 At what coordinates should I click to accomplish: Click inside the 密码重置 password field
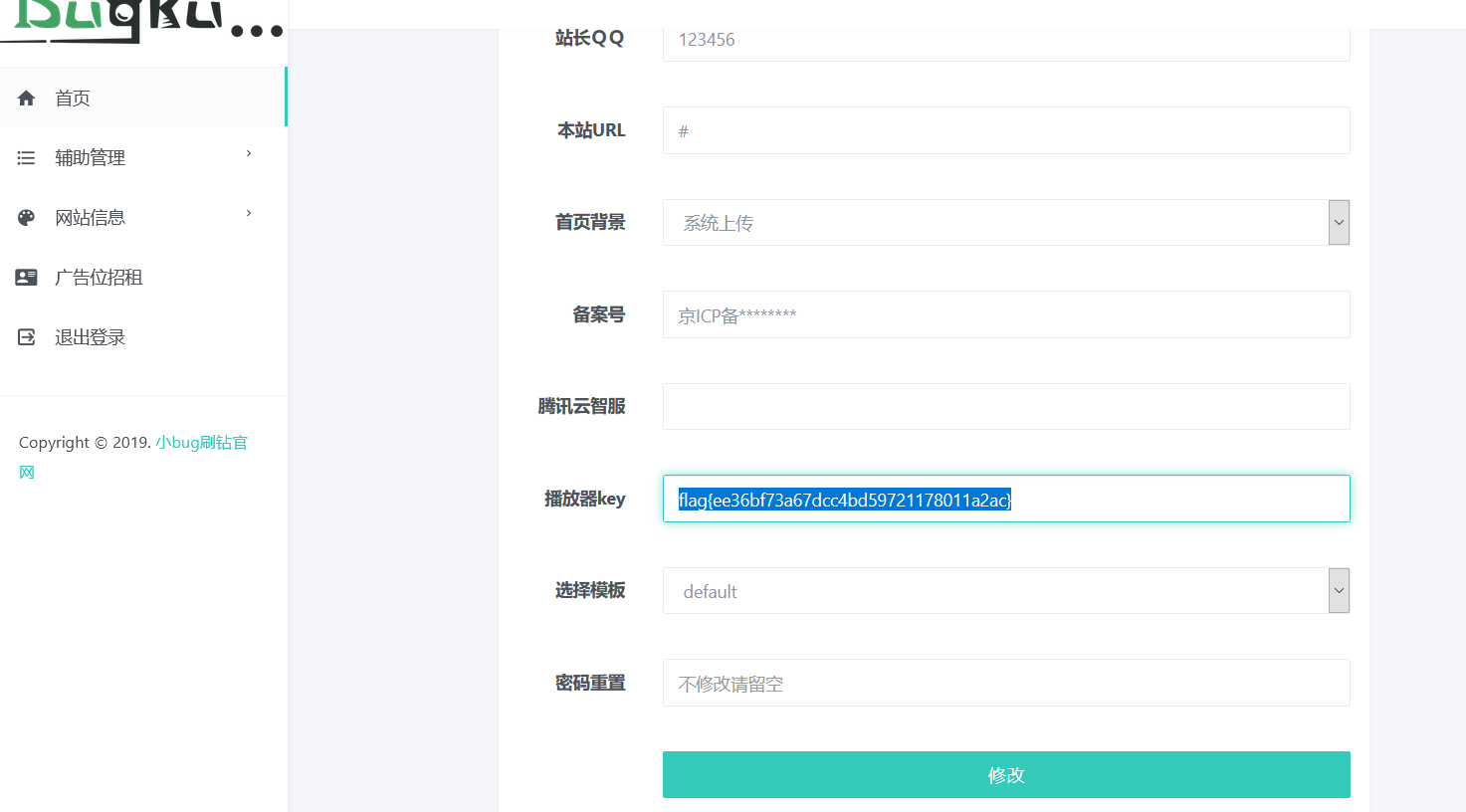[x=1005, y=683]
